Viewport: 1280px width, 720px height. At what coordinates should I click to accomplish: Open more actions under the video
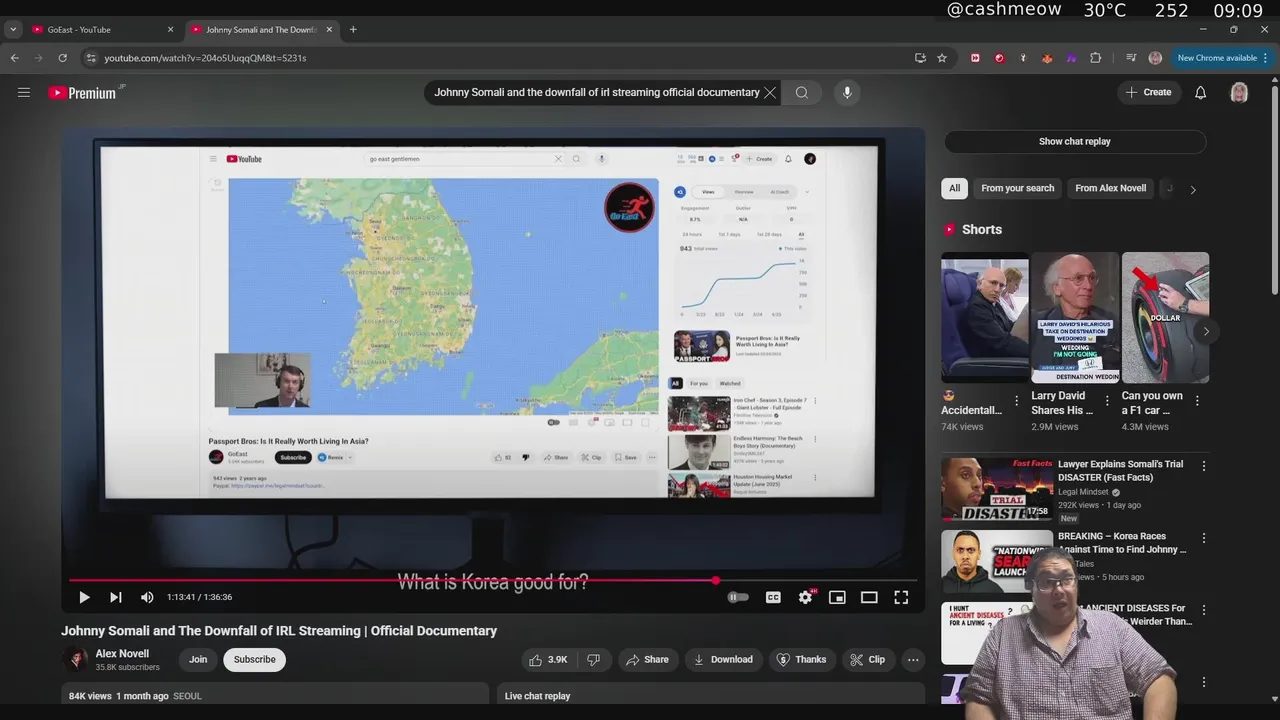912,660
